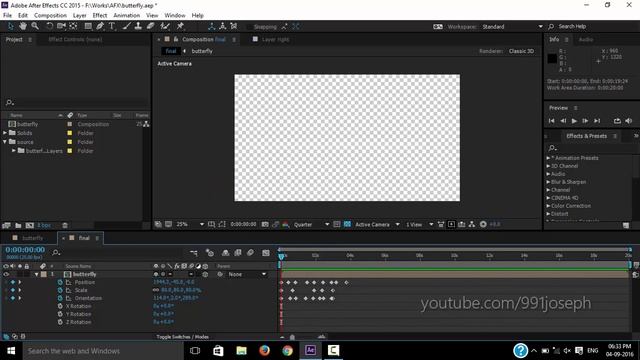Hide the butterfly layer with eye icon
Image resolution: width=640 pixels, height=360 pixels.
coord(6,275)
